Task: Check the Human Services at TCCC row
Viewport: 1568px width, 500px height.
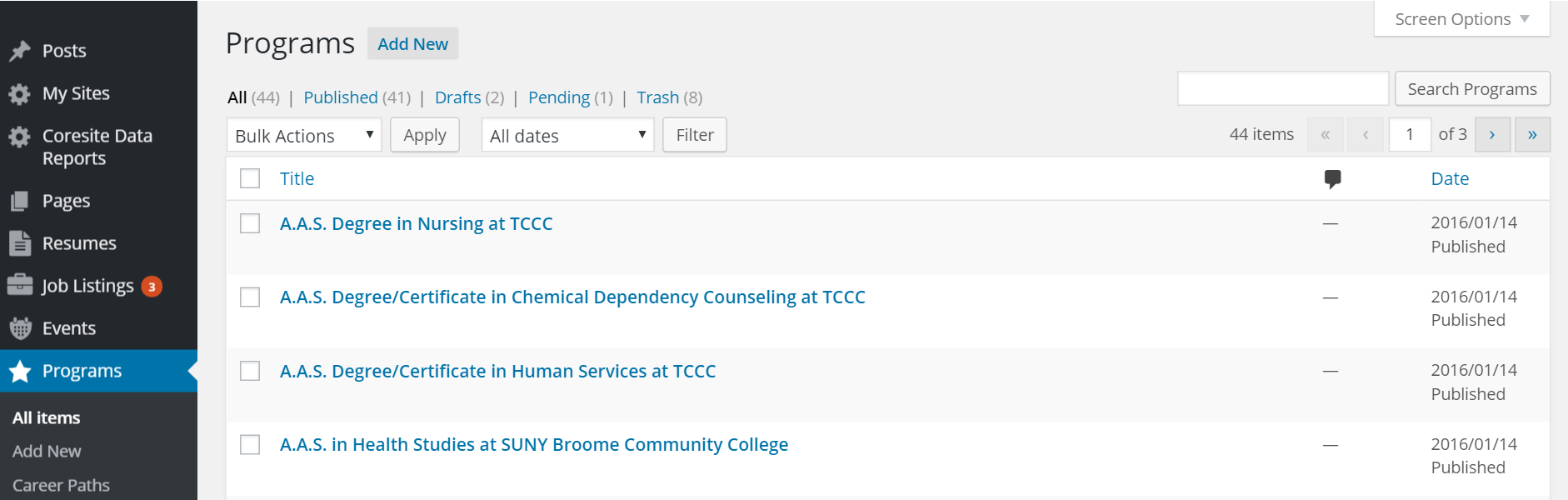Action: 250,371
